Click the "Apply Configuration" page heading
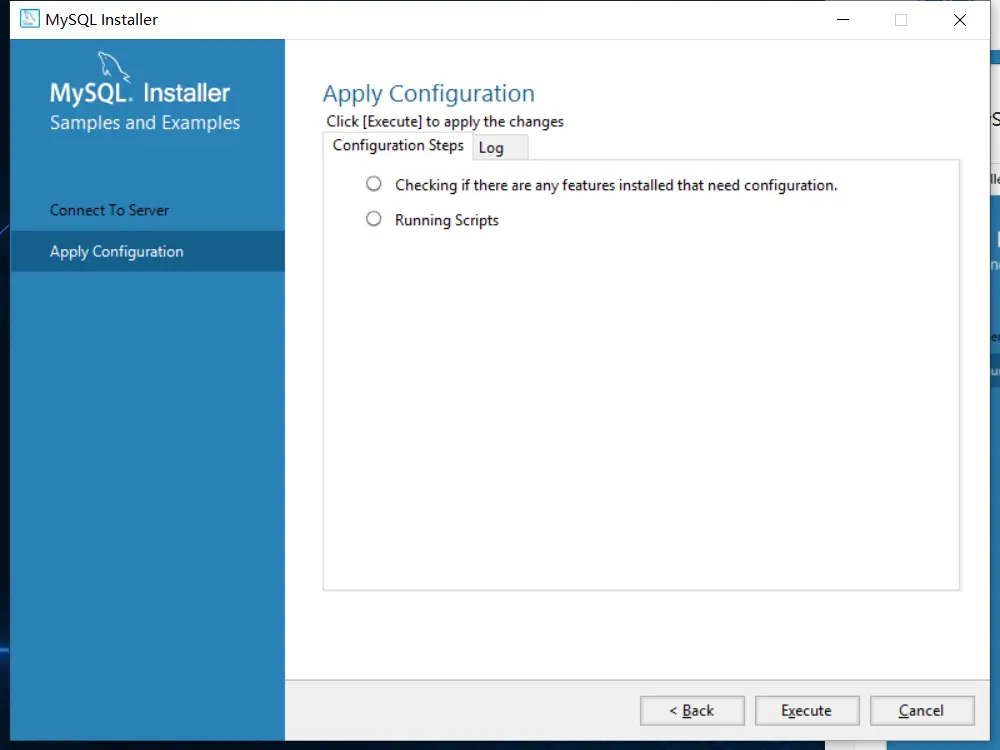The width and height of the screenshot is (1000, 750). pyautogui.click(x=429, y=94)
